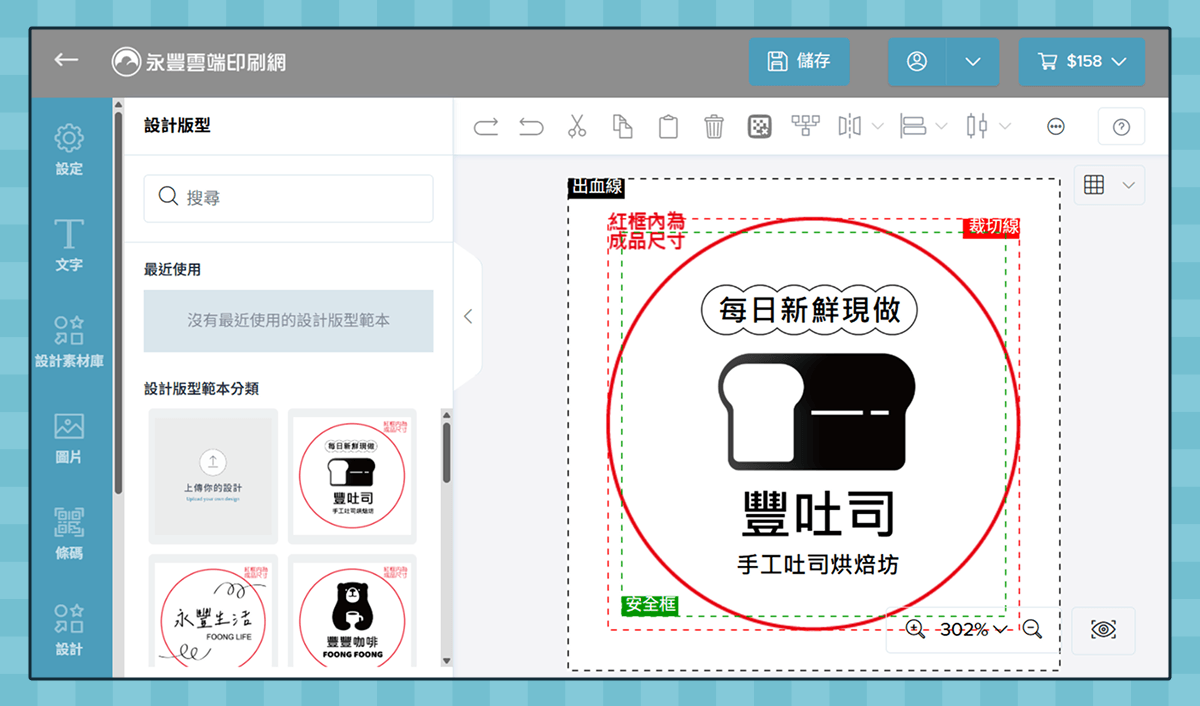Open the more options ellipsis
Viewport: 1200px width, 706px height.
pyautogui.click(x=1056, y=127)
